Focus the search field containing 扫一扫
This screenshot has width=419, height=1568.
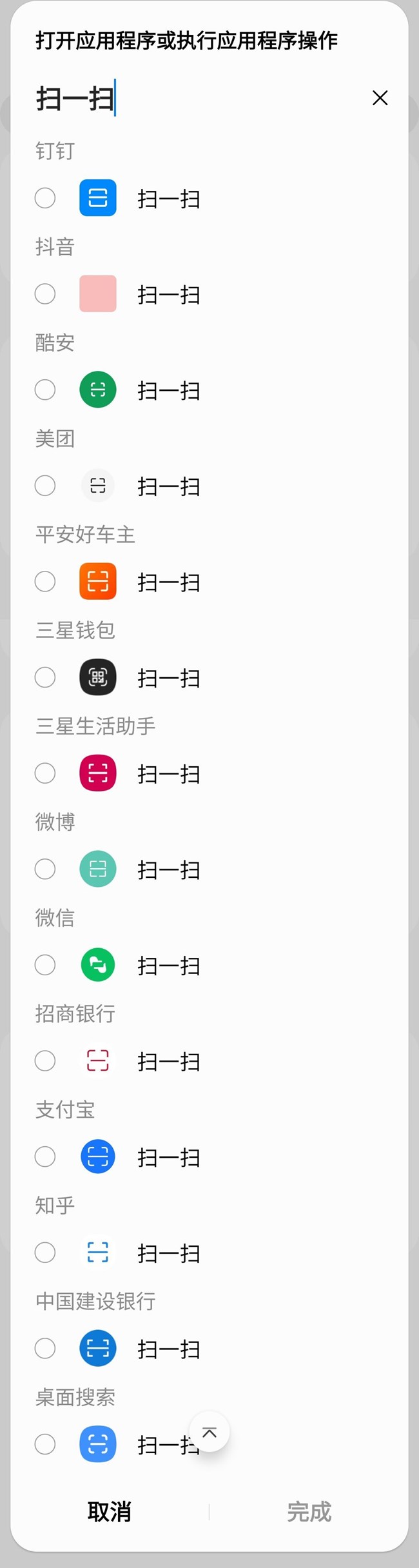tap(193, 99)
